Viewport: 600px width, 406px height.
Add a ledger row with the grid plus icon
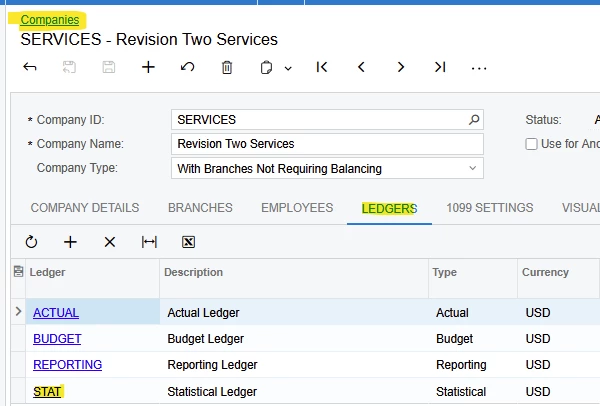pyautogui.click(x=70, y=242)
